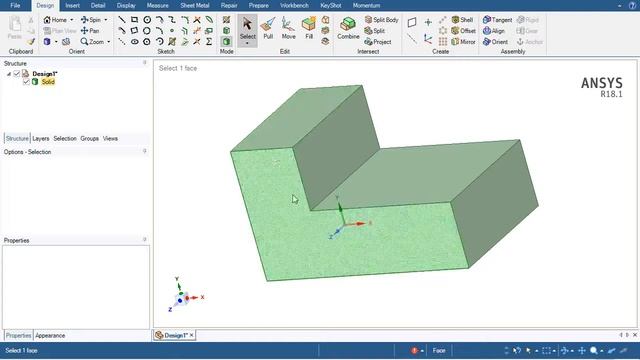This screenshot has width=640, height=360.
Task: Open the Views panel tab
Action: [x=110, y=138]
